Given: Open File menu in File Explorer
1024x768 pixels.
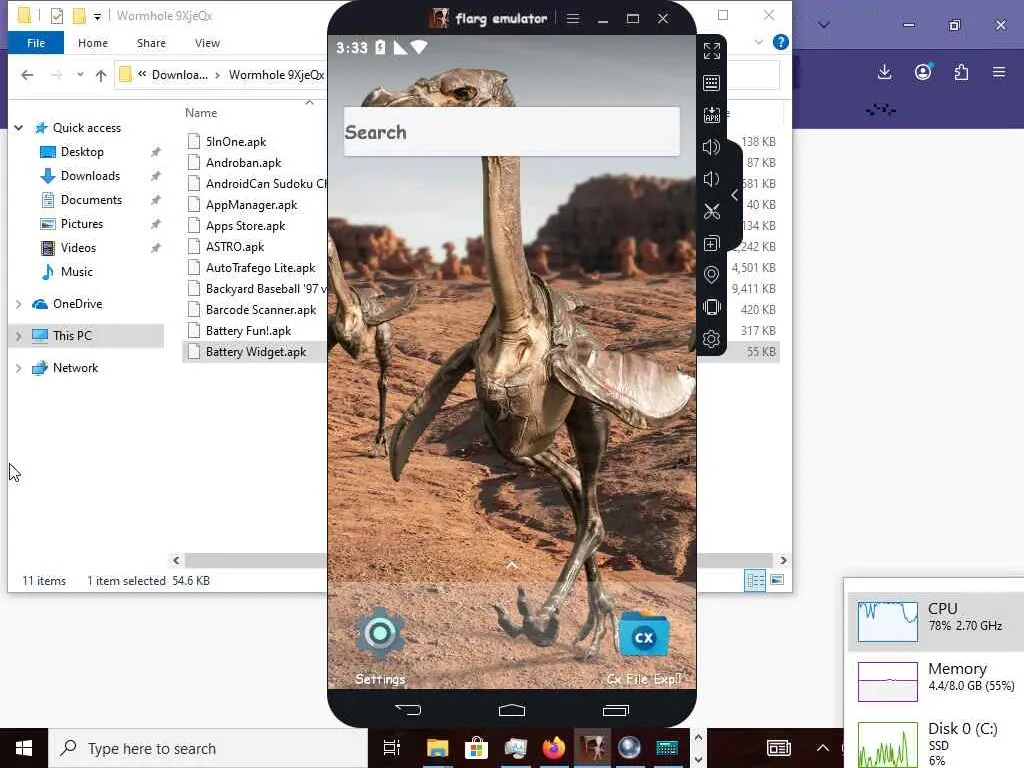Looking at the screenshot, I should (36, 43).
